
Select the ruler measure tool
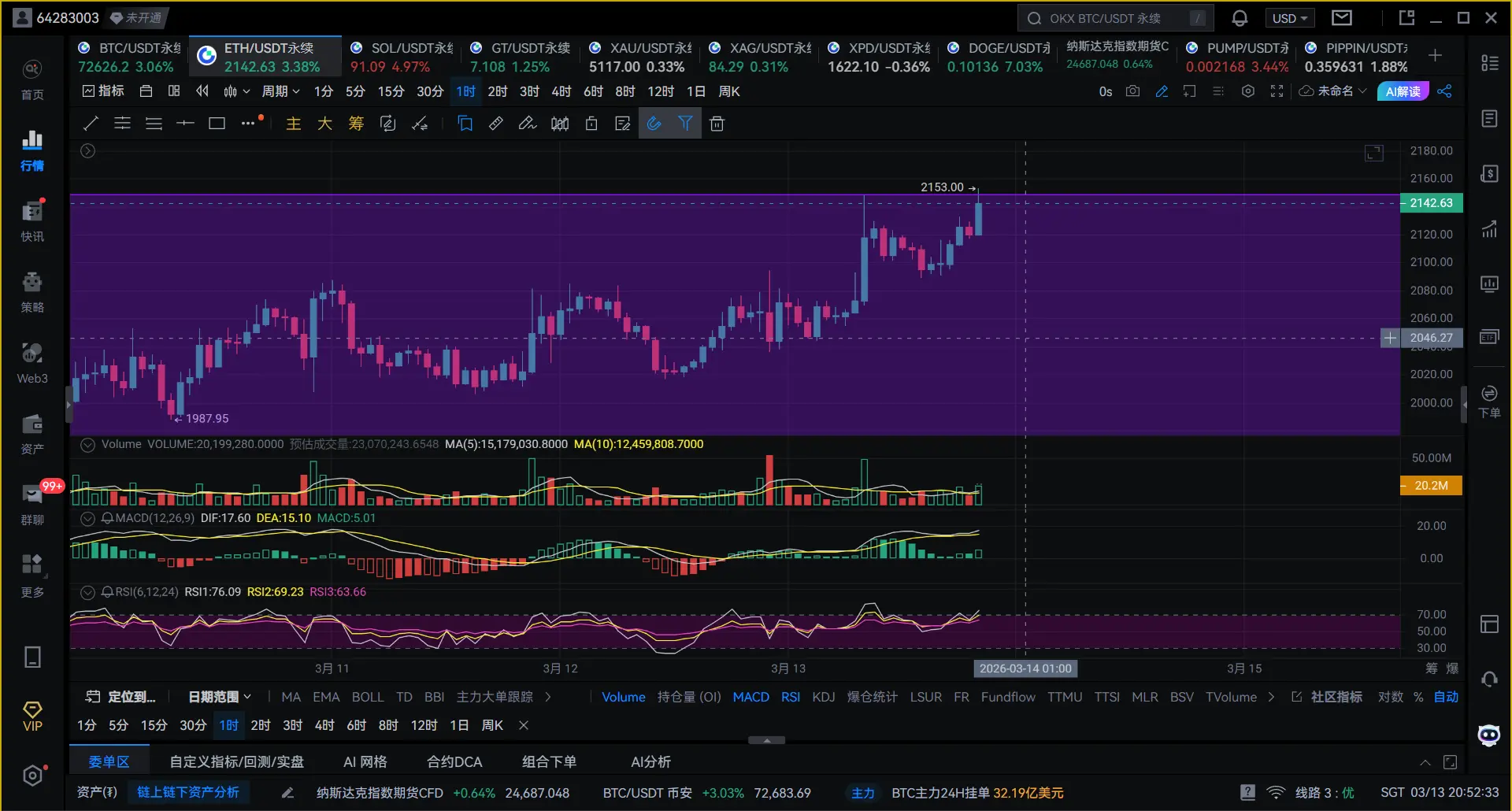pyautogui.click(x=496, y=124)
